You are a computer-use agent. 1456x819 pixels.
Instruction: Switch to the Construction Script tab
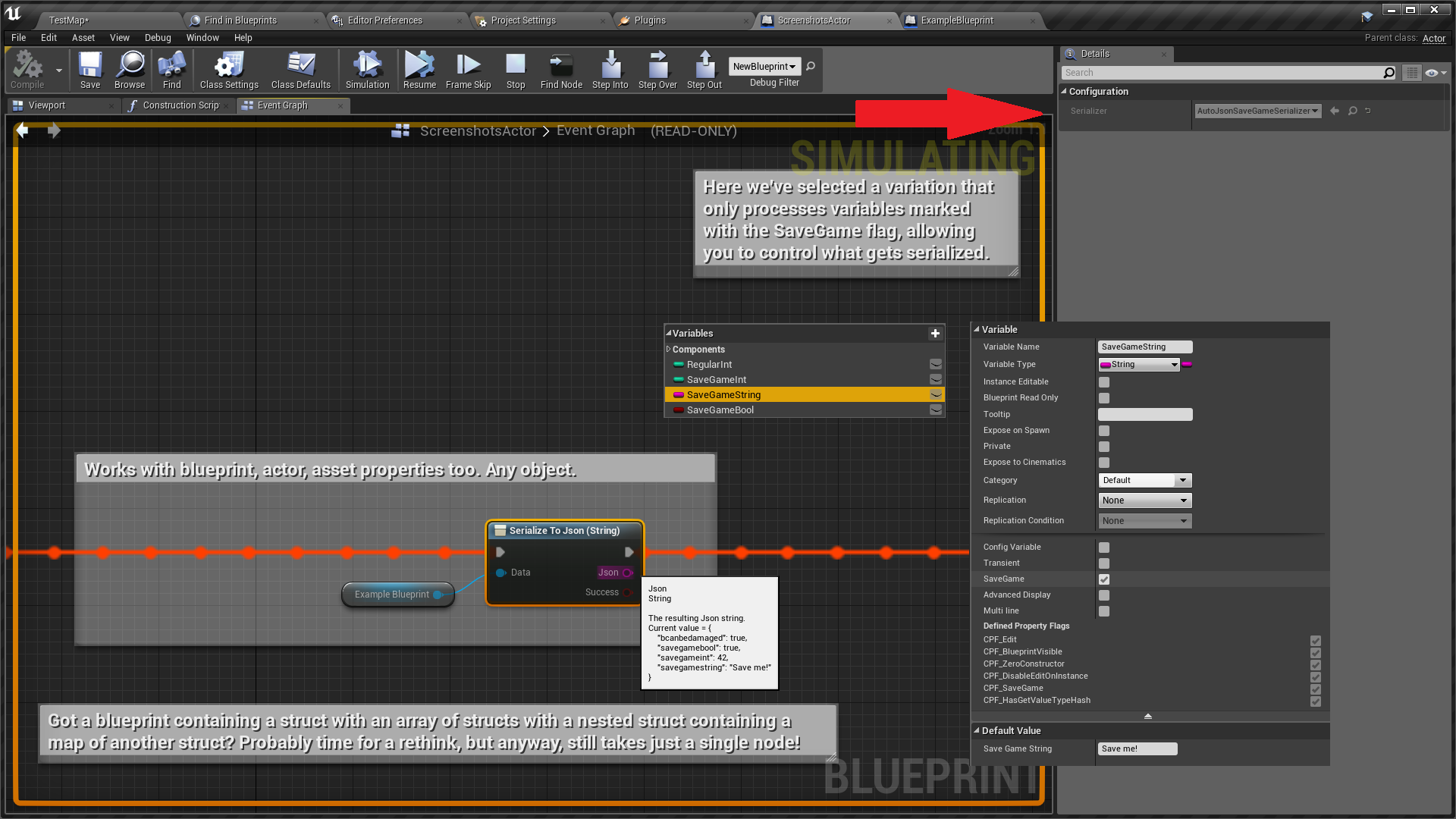click(x=180, y=105)
